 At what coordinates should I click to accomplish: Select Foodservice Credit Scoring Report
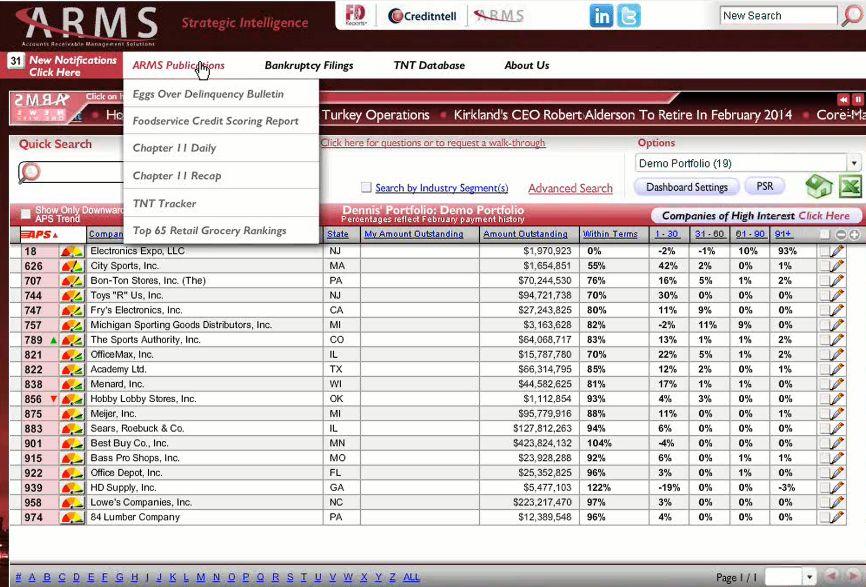click(x=215, y=121)
